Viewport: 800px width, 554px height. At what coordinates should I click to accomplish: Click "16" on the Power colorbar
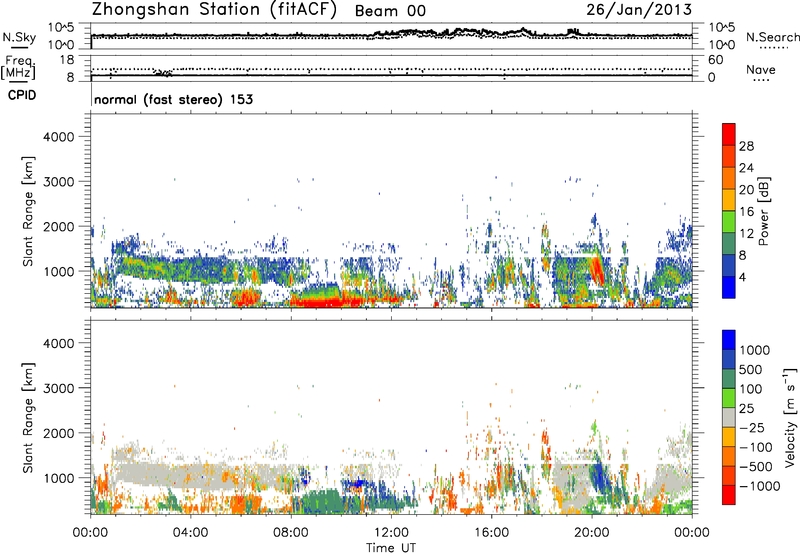tap(746, 212)
